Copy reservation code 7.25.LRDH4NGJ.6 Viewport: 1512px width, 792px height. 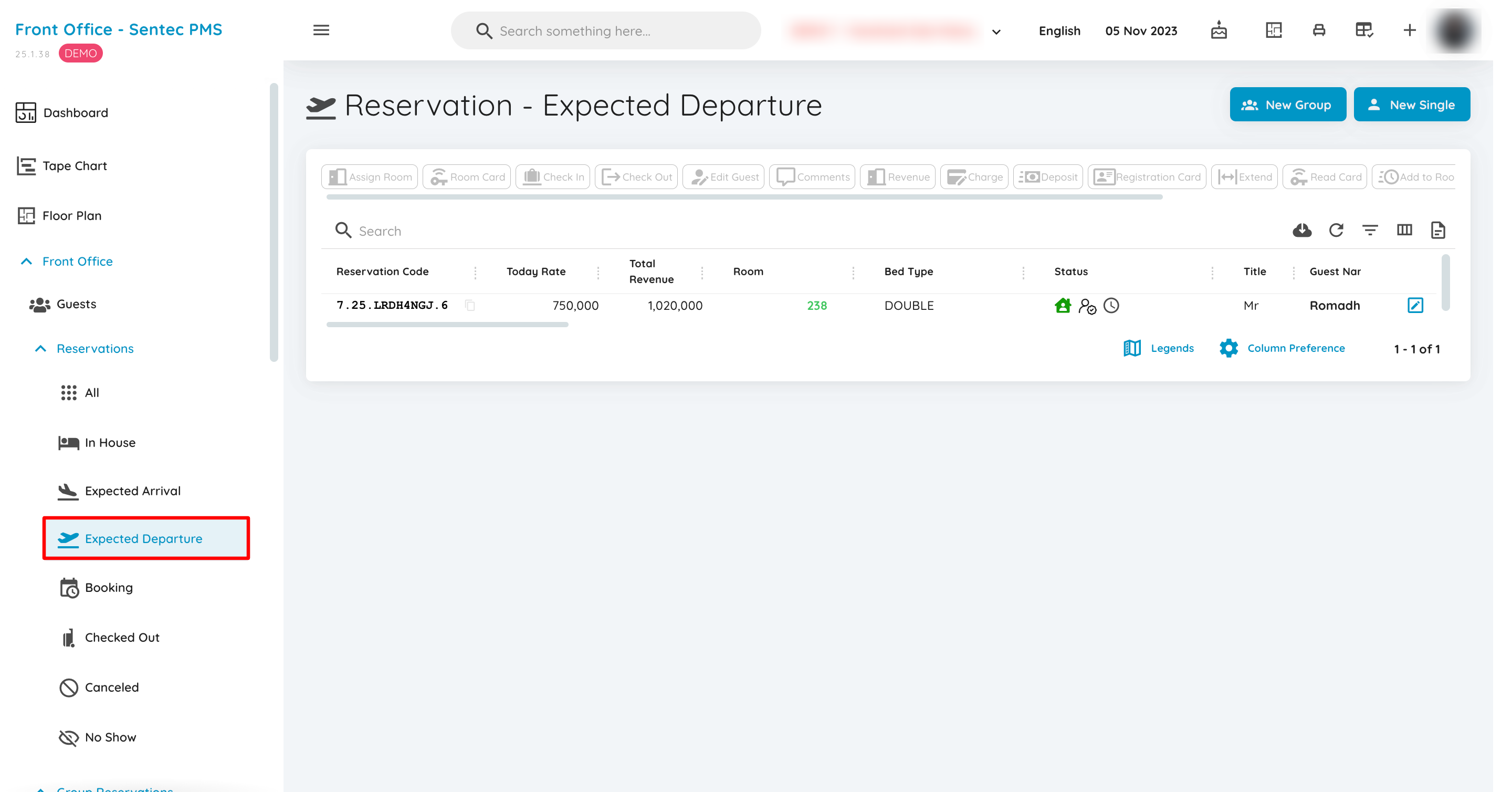coord(469,305)
